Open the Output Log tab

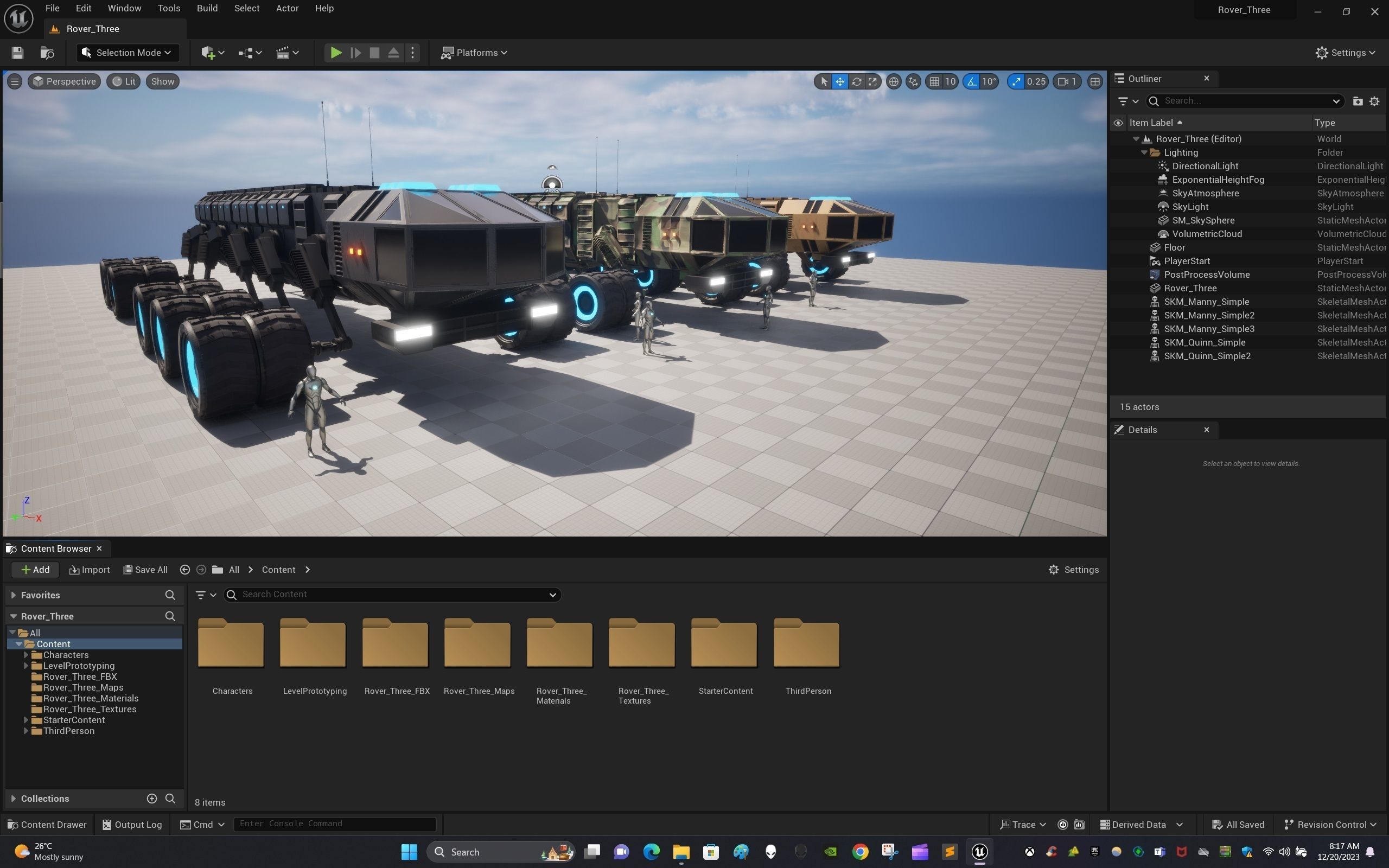click(x=132, y=825)
